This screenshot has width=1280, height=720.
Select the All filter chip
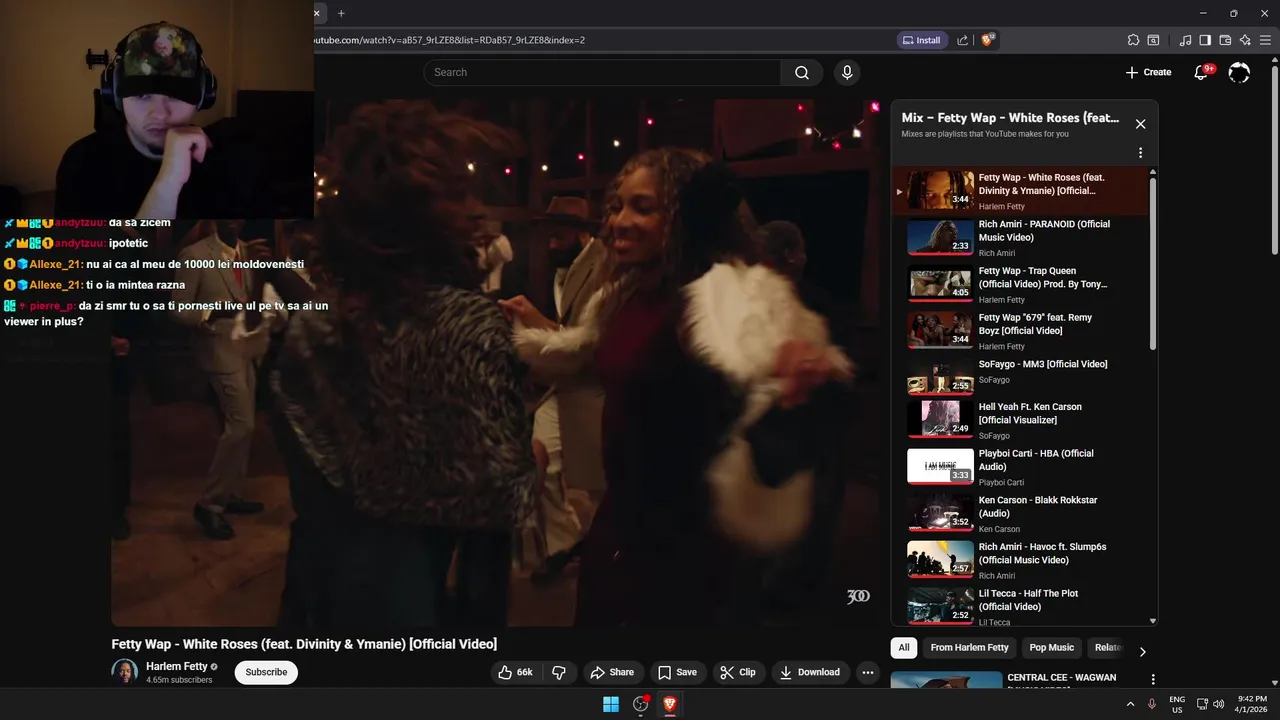click(904, 648)
